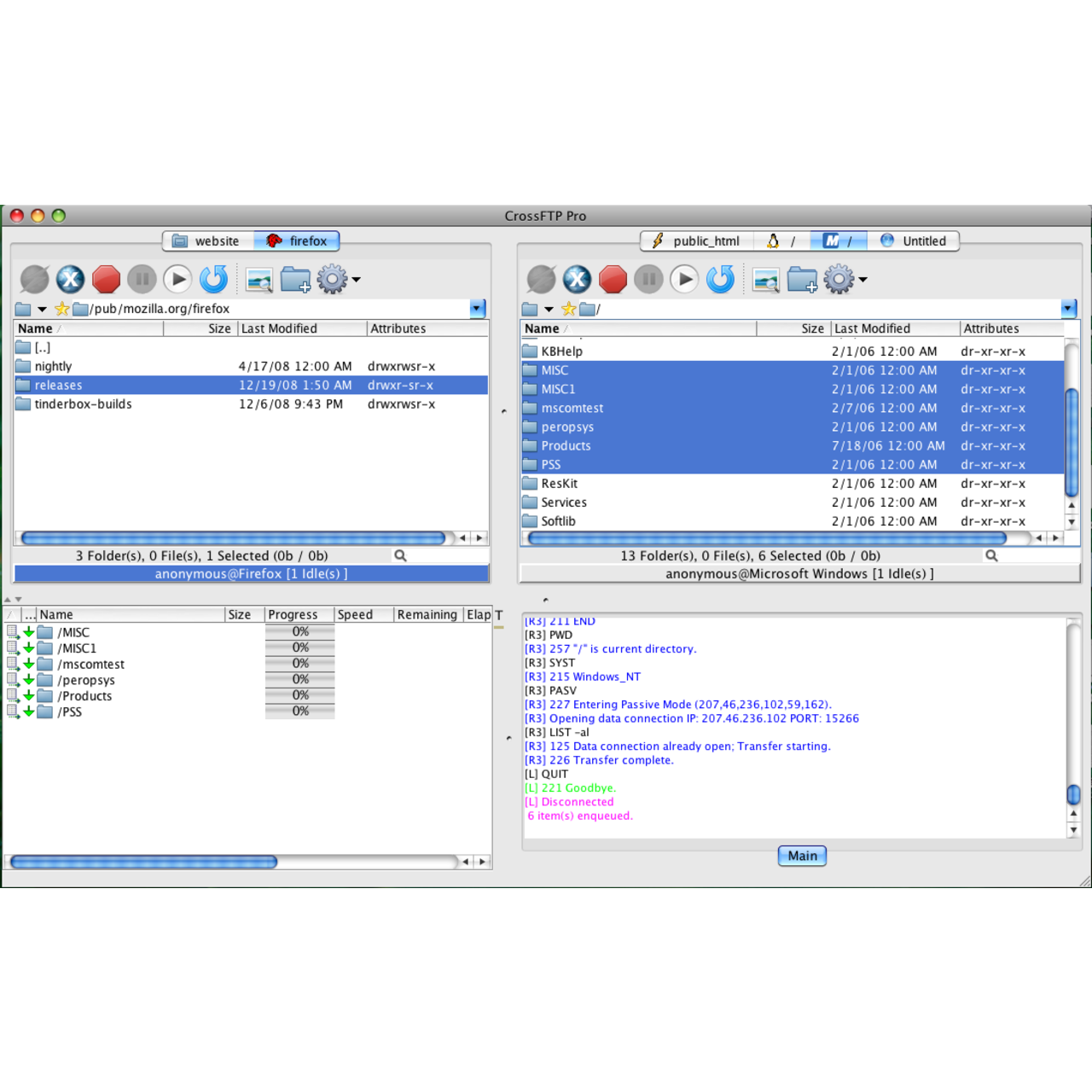Disconnect the anonymous@Firefox session

(x=70, y=279)
